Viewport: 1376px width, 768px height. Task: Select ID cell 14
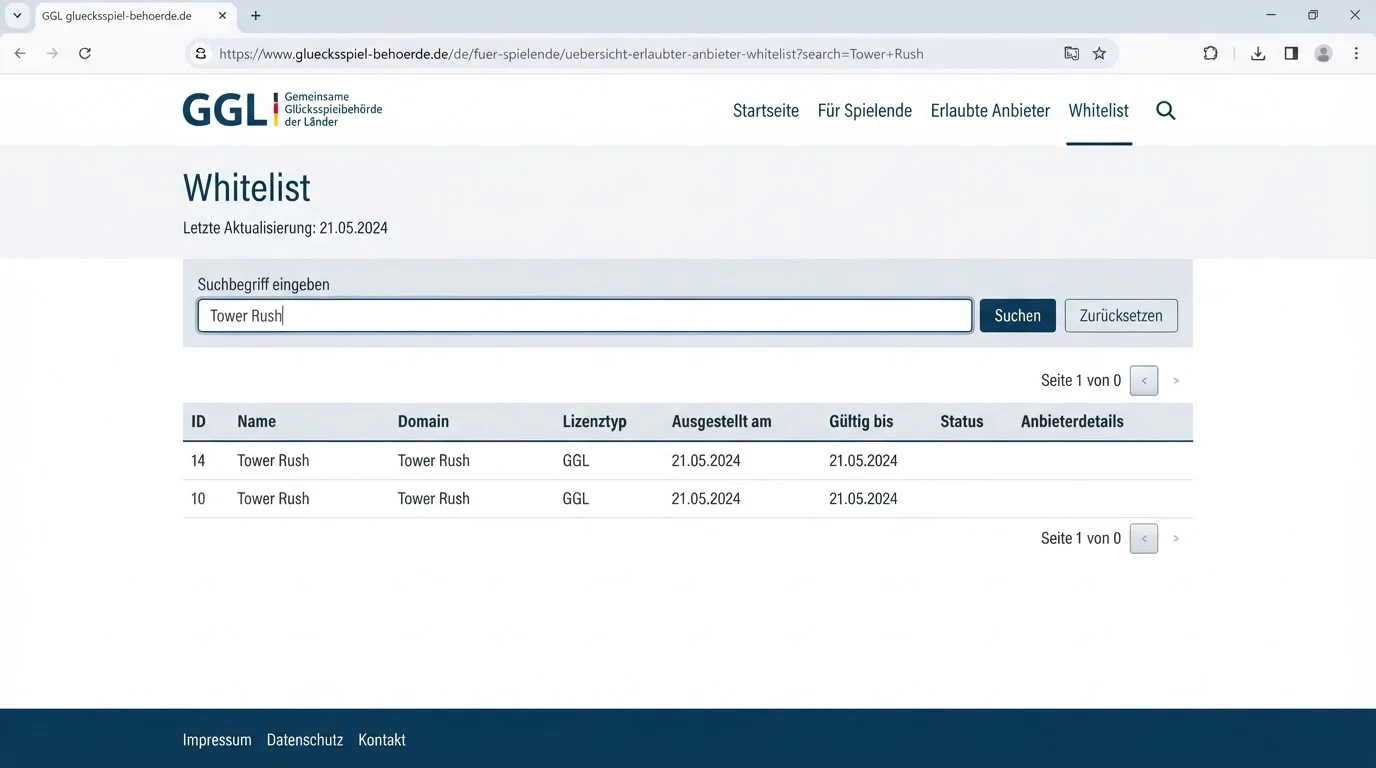point(198,461)
